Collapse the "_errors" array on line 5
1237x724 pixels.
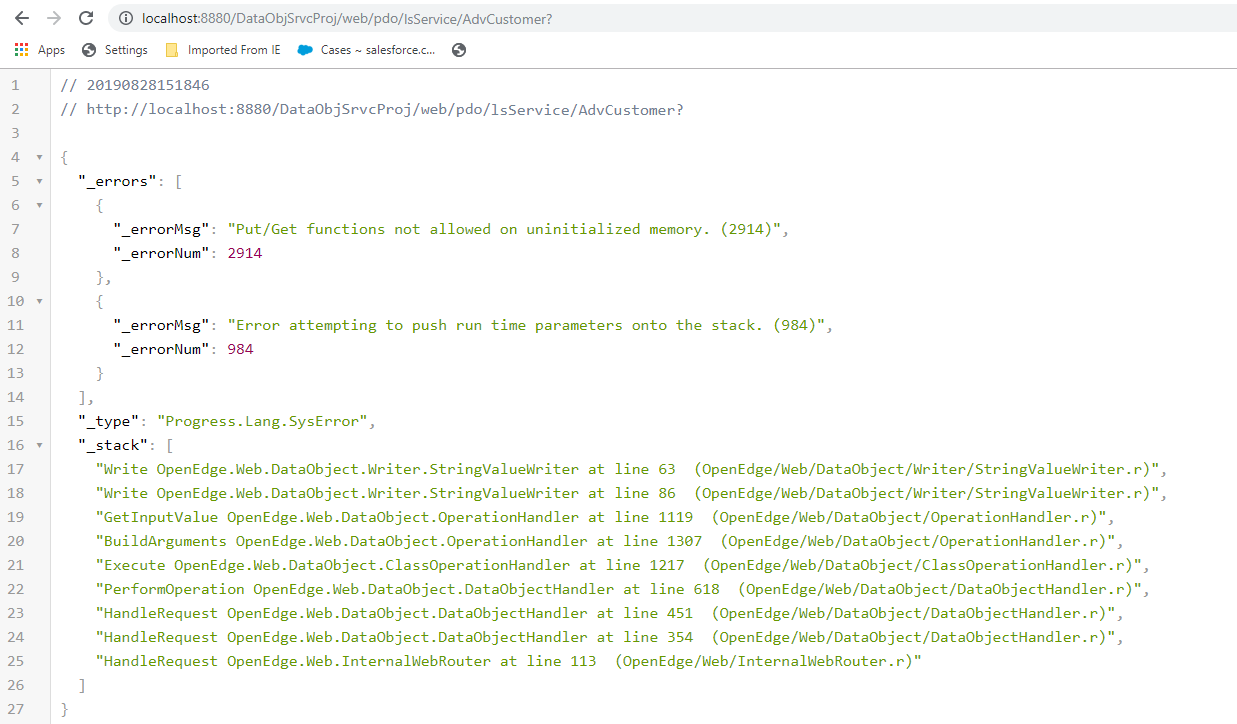39,181
